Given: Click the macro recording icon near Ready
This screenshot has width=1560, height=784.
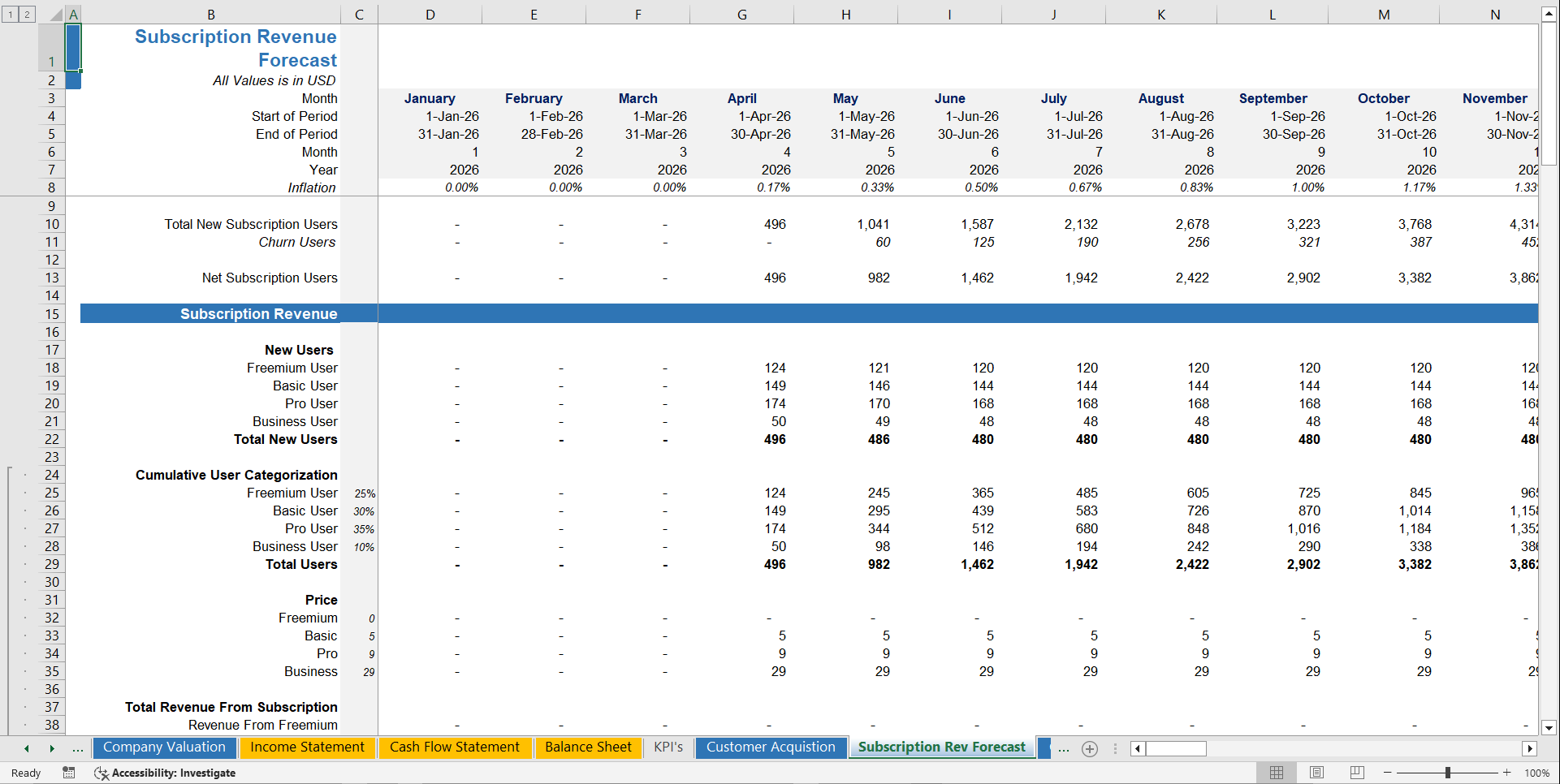Looking at the screenshot, I should 69,773.
